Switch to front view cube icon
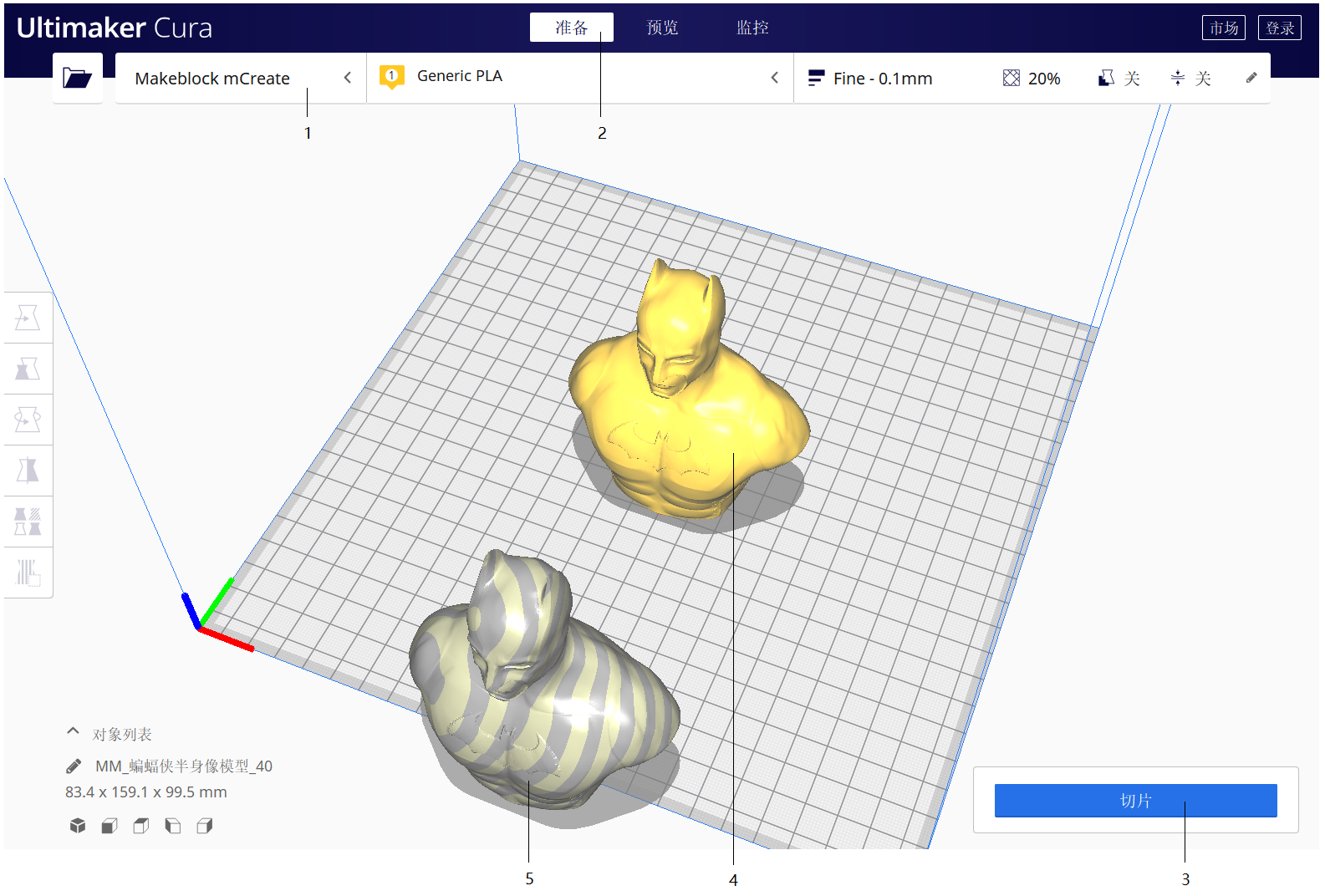1325x896 pixels. [110, 826]
